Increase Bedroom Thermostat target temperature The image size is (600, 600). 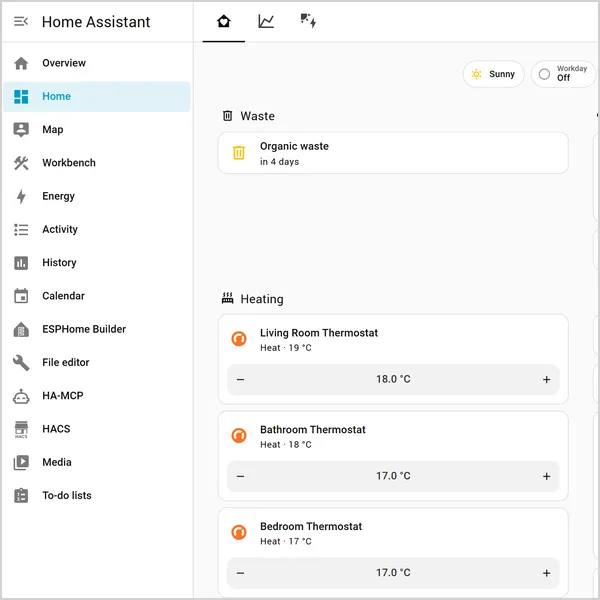[546, 573]
